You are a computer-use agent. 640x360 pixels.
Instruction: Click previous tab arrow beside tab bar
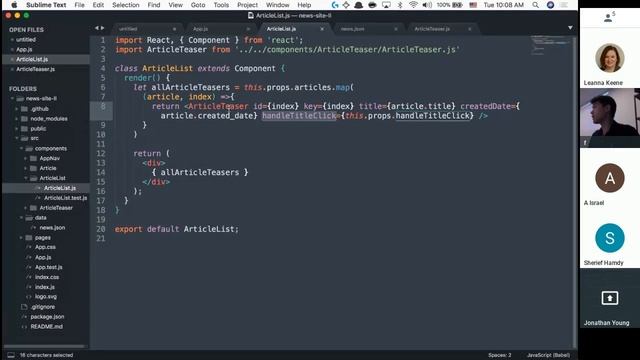[x=97, y=28]
